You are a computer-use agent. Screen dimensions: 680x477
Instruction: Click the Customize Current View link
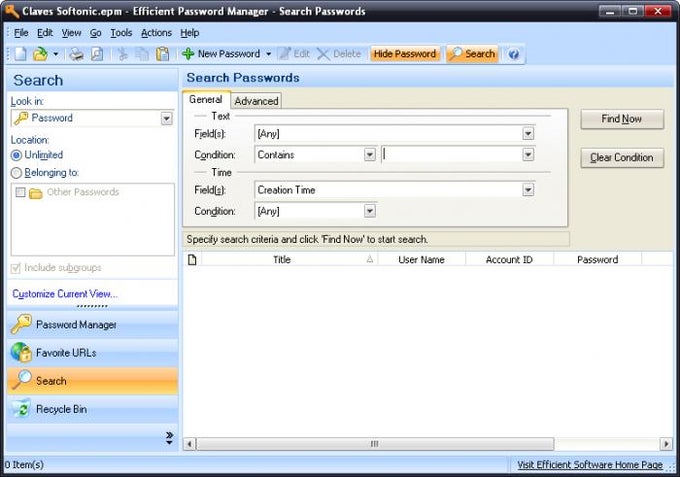65,294
